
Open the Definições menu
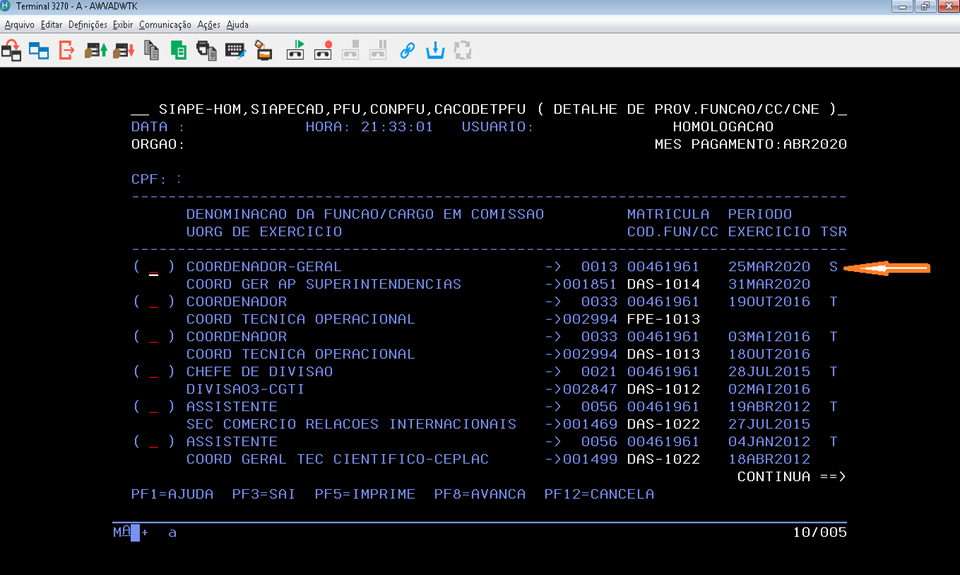88,24
